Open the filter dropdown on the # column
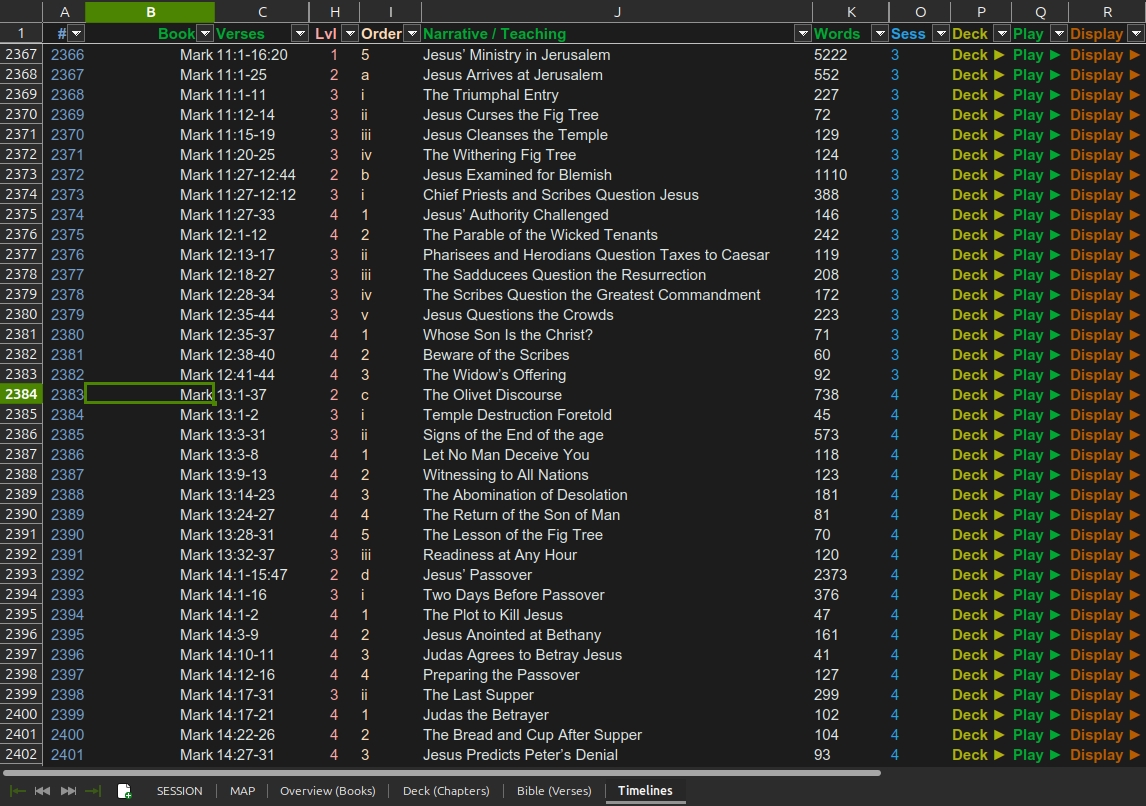This screenshot has width=1146, height=806. pyautogui.click(x=76, y=34)
